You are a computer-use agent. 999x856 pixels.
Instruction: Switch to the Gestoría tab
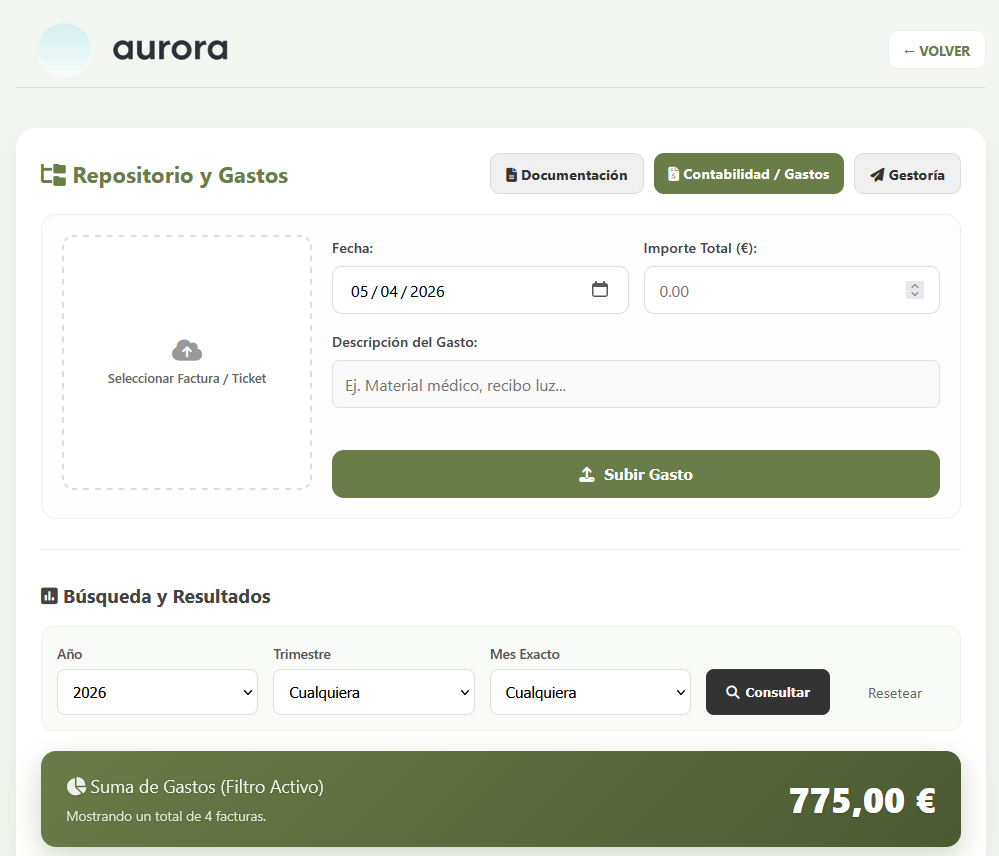[x=906, y=174]
